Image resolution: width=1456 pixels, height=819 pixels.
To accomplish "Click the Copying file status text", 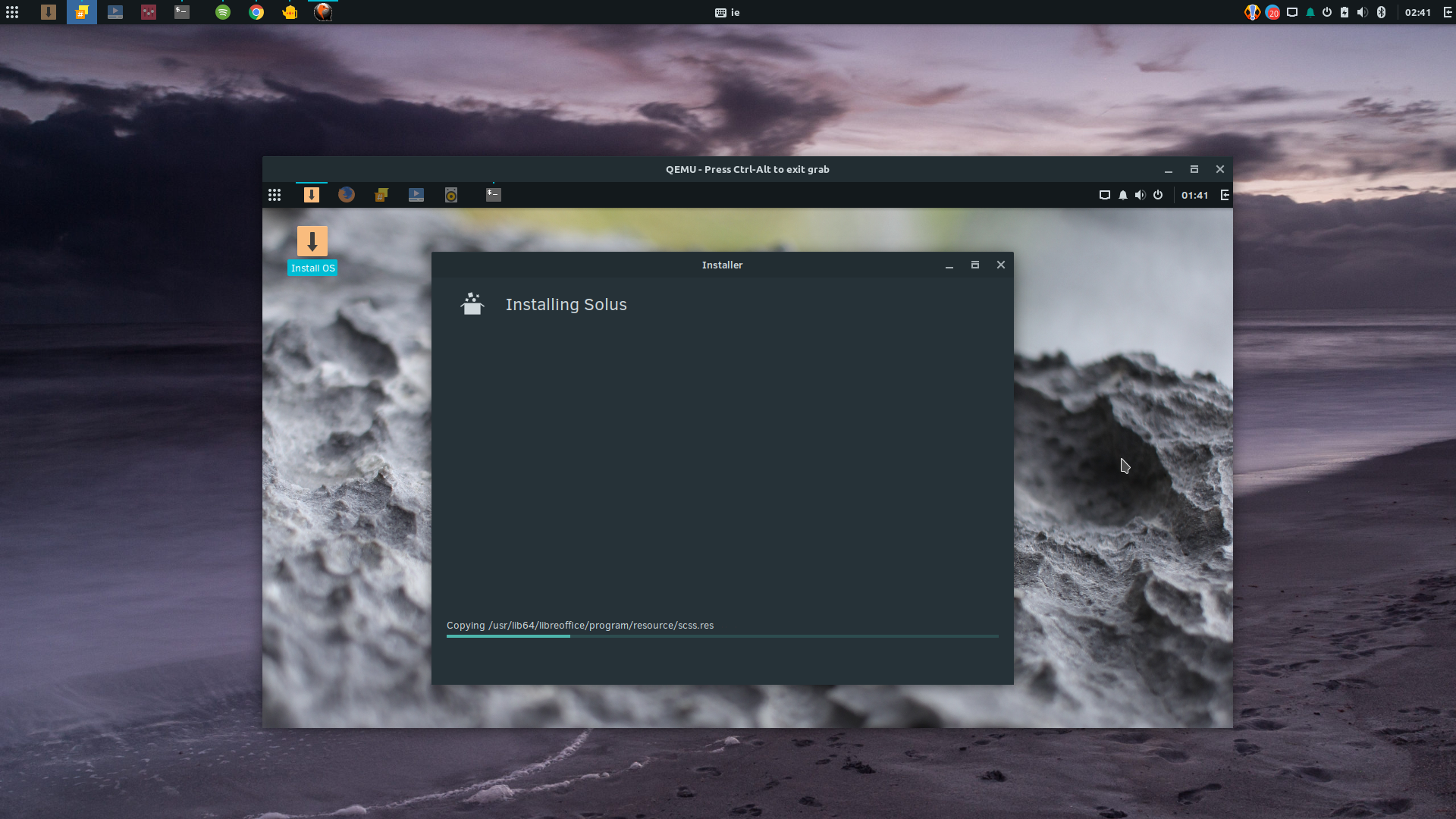I will click(580, 626).
